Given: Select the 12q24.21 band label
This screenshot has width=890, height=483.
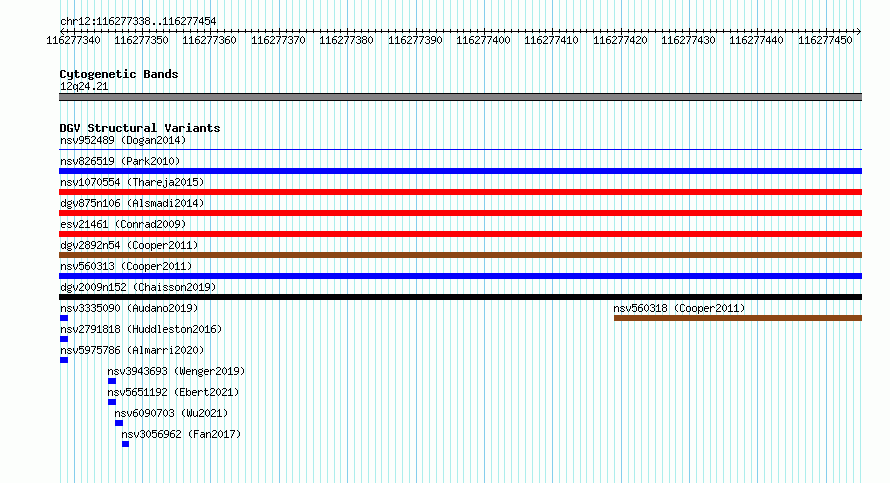Looking at the screenshot, I should click(x=84, y=86).
